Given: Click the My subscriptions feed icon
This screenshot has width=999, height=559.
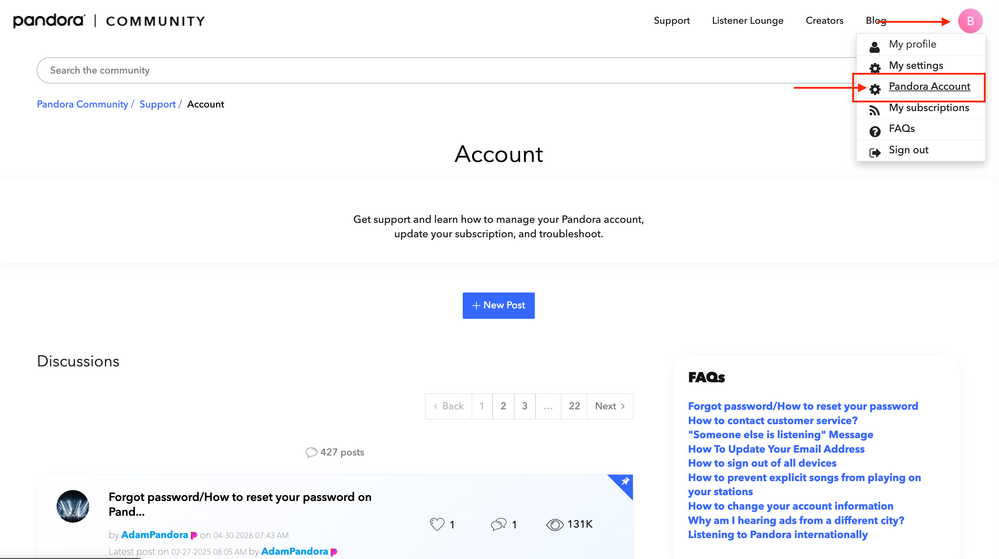Looking at the screenshot, I should coord(875,110).
